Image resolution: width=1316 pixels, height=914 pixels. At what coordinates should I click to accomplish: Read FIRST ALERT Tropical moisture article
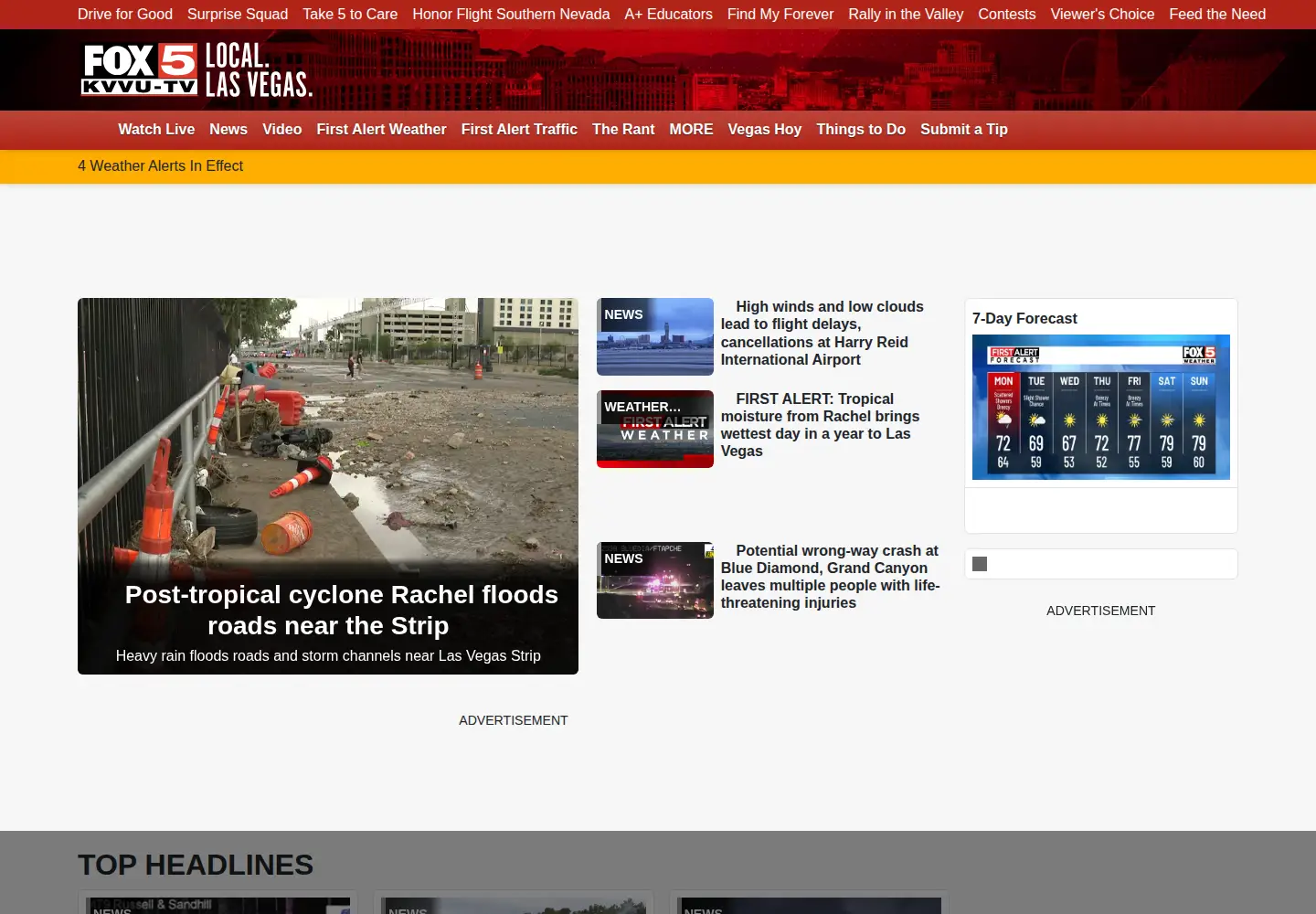click(x=821, y=425)
